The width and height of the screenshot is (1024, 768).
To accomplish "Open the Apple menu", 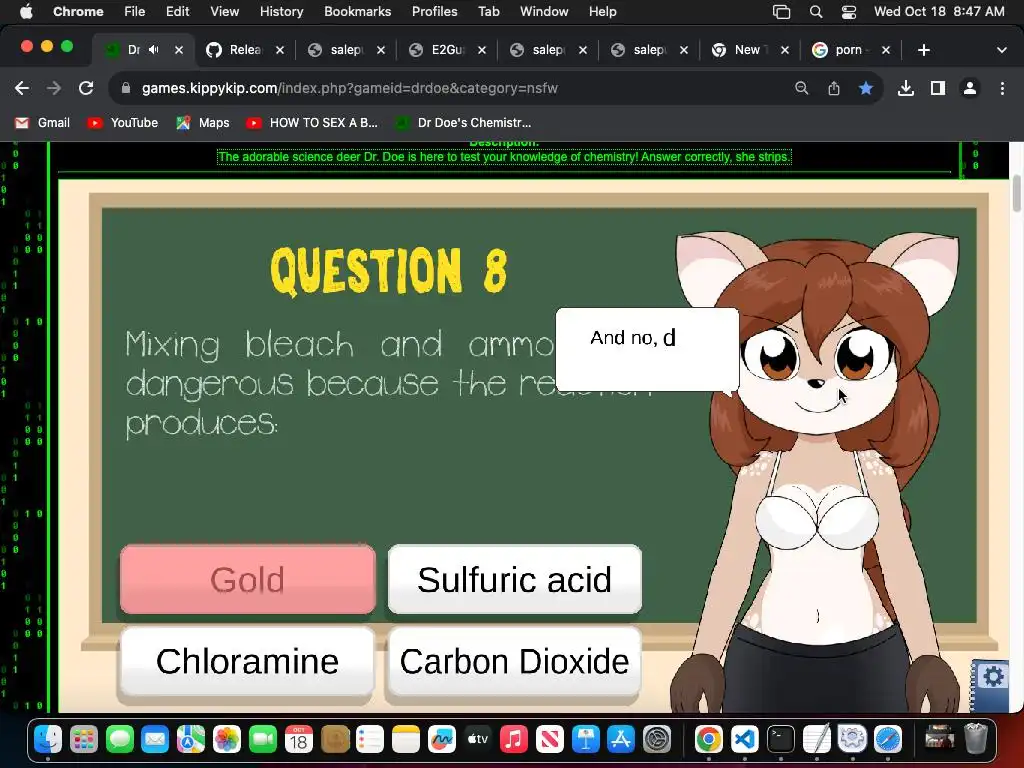I will [x=26, y=12].
